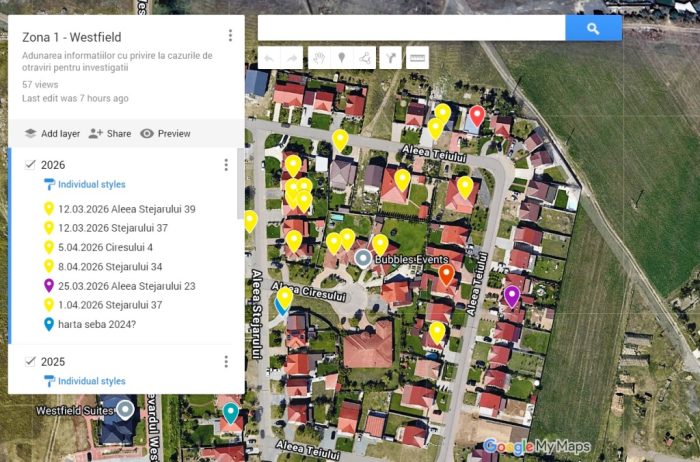Select the Draw a line tool
This screenshot has width=700, height=462.
click(x=364, y=58)
